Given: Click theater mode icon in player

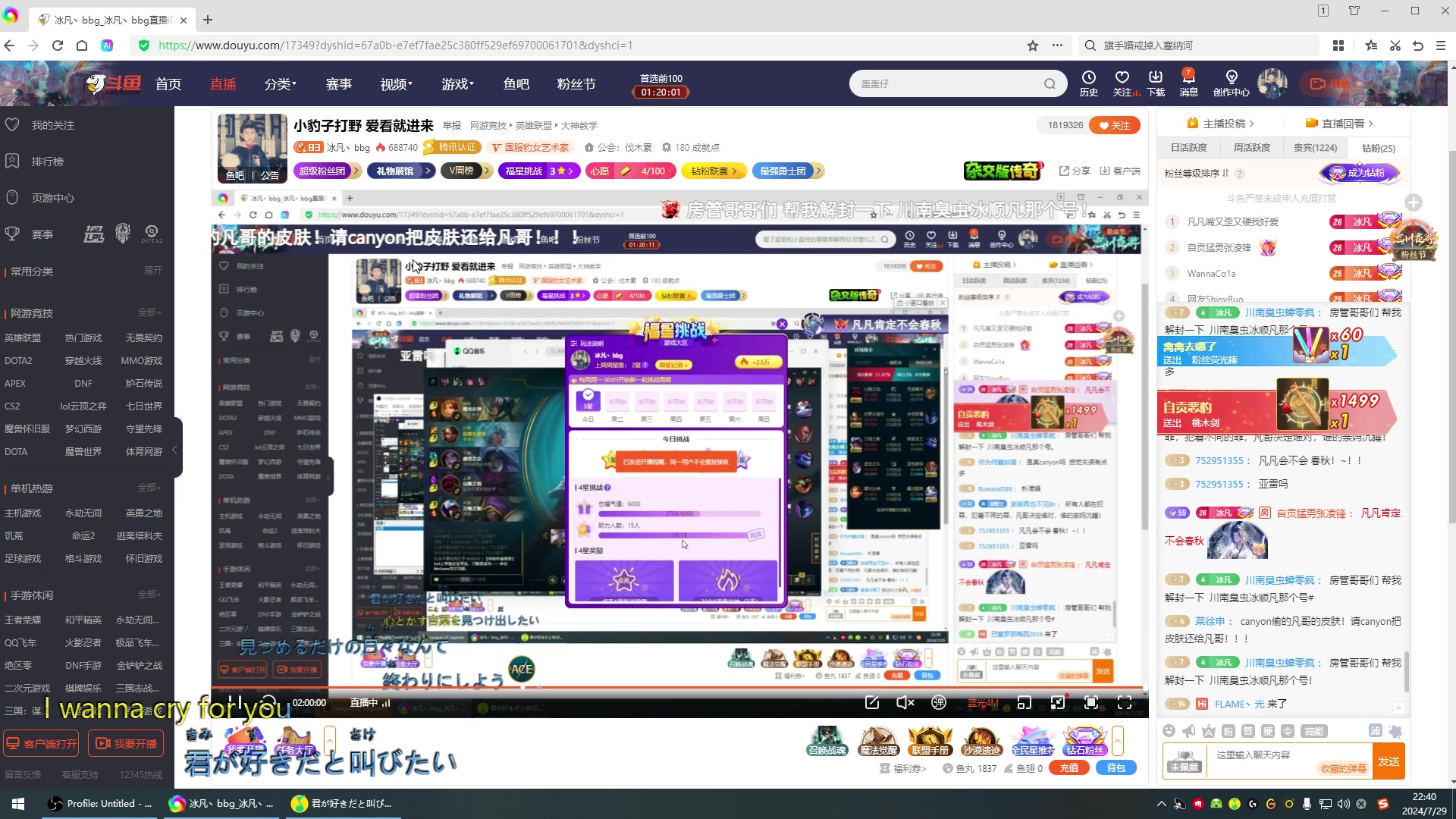Looking at the screenshot, I should click(1058, 703).
